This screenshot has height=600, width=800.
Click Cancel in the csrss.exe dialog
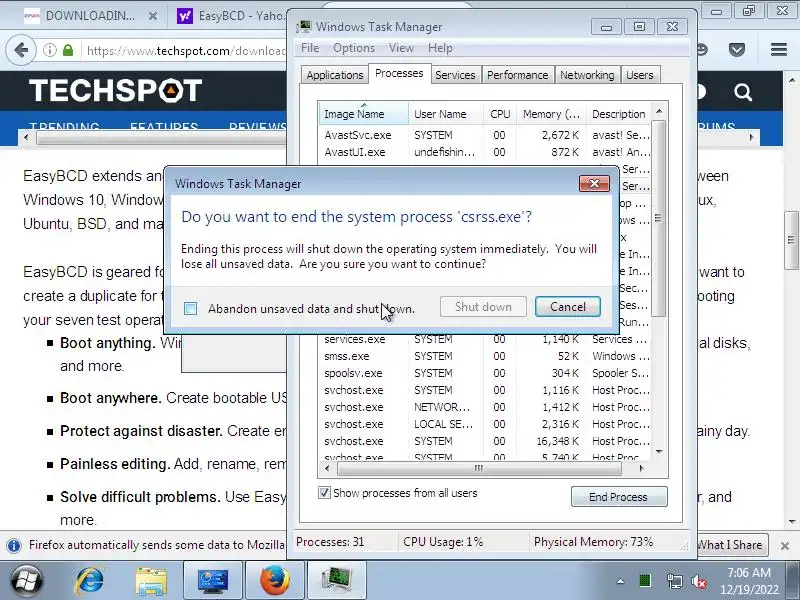pyautogui.click(x=567, y=307)
